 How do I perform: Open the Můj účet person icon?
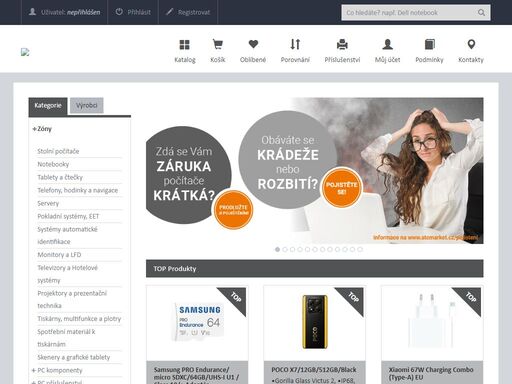pyautogui.click(x=387, y=44)
